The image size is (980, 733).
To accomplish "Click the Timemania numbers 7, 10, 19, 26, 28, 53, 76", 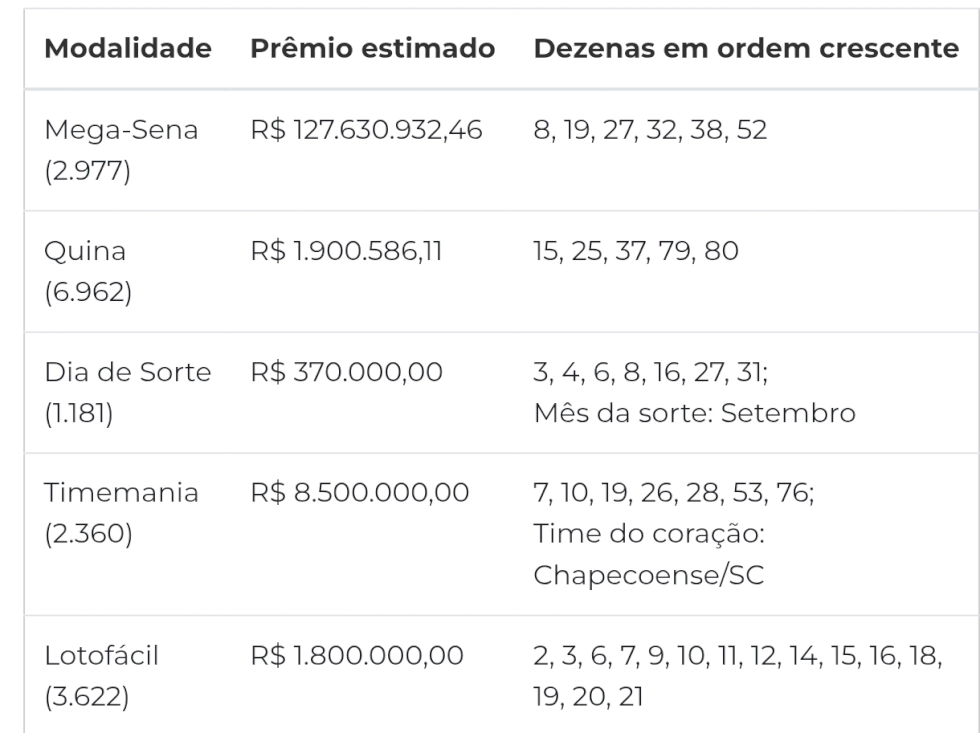I will click(674, 493).
